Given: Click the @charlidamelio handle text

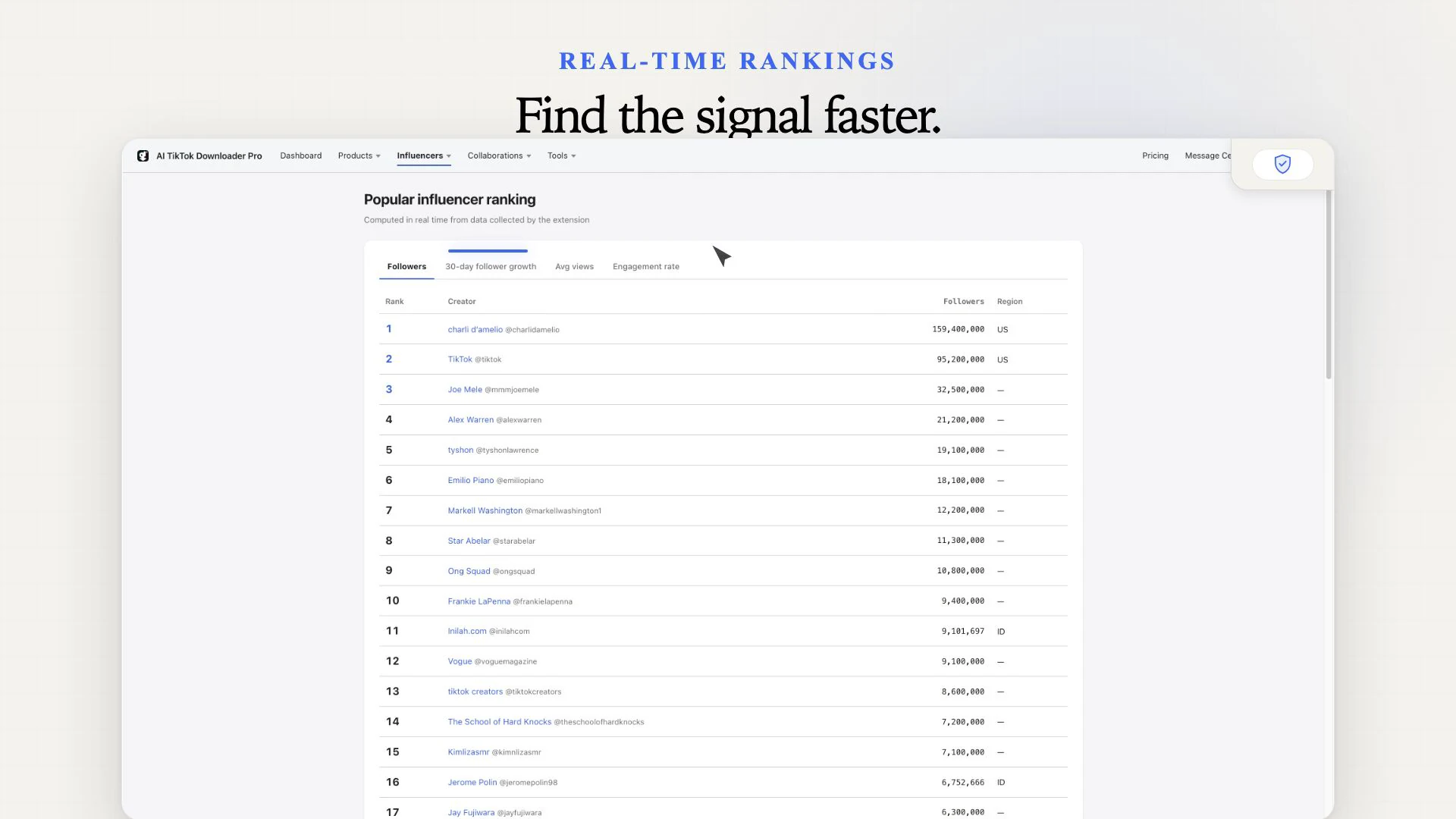Looking at the screenshot, I should (x=532, y=330).
